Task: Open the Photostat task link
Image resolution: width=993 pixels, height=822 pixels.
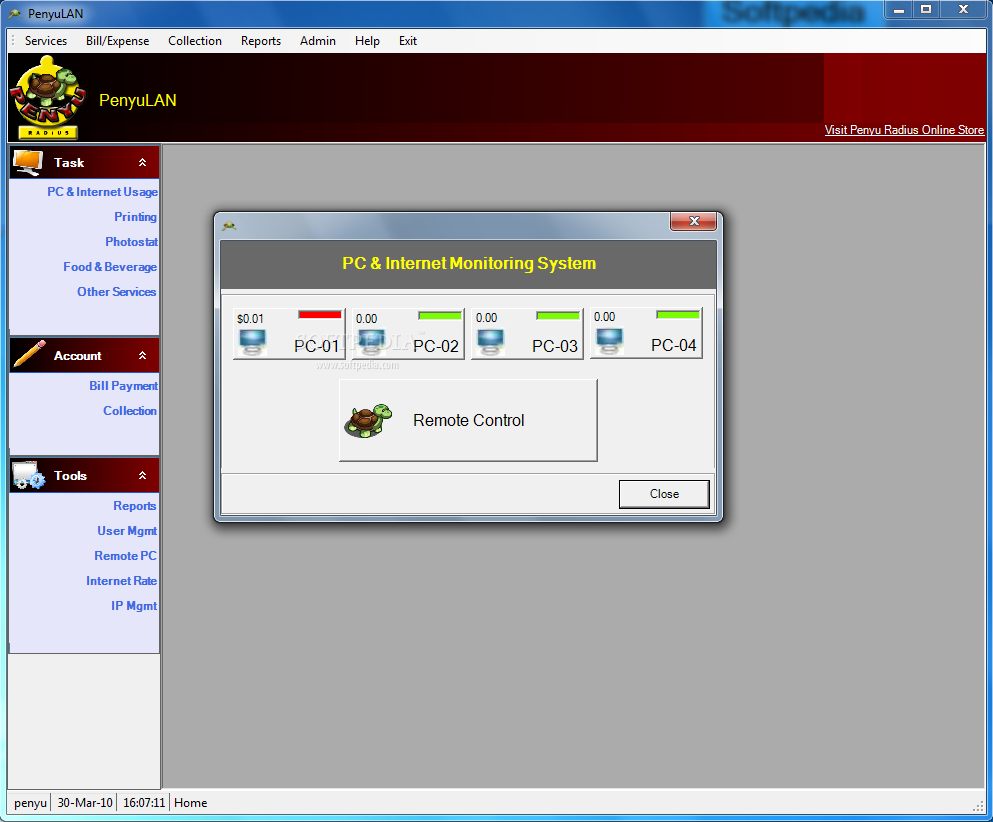Action: pyautogui.click(x=132, y=242)
